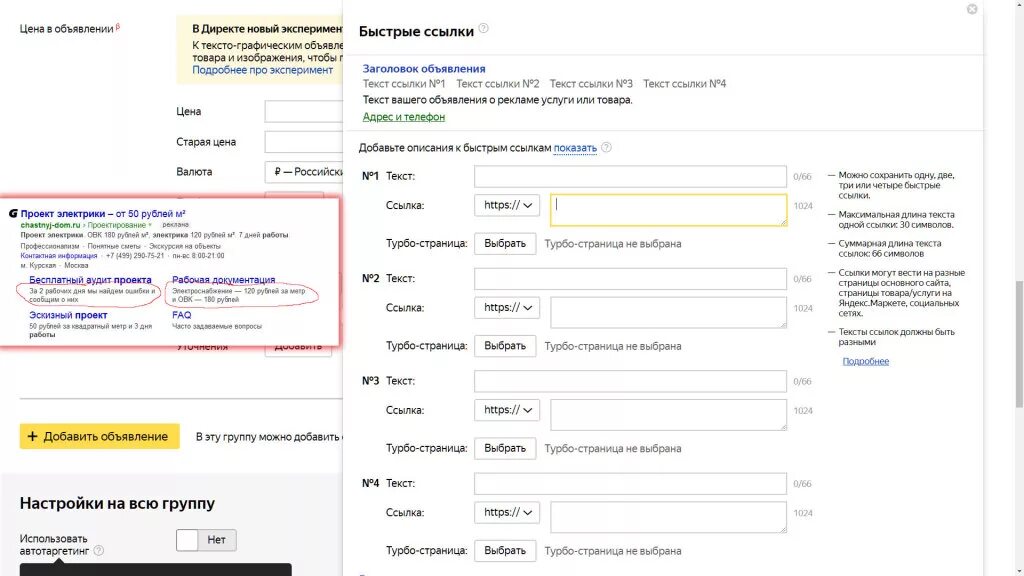Click help icon near автотаргетинг label
Image resolution: width=1024 pixels, height=576 pixels.
click(x=98, y=550)
